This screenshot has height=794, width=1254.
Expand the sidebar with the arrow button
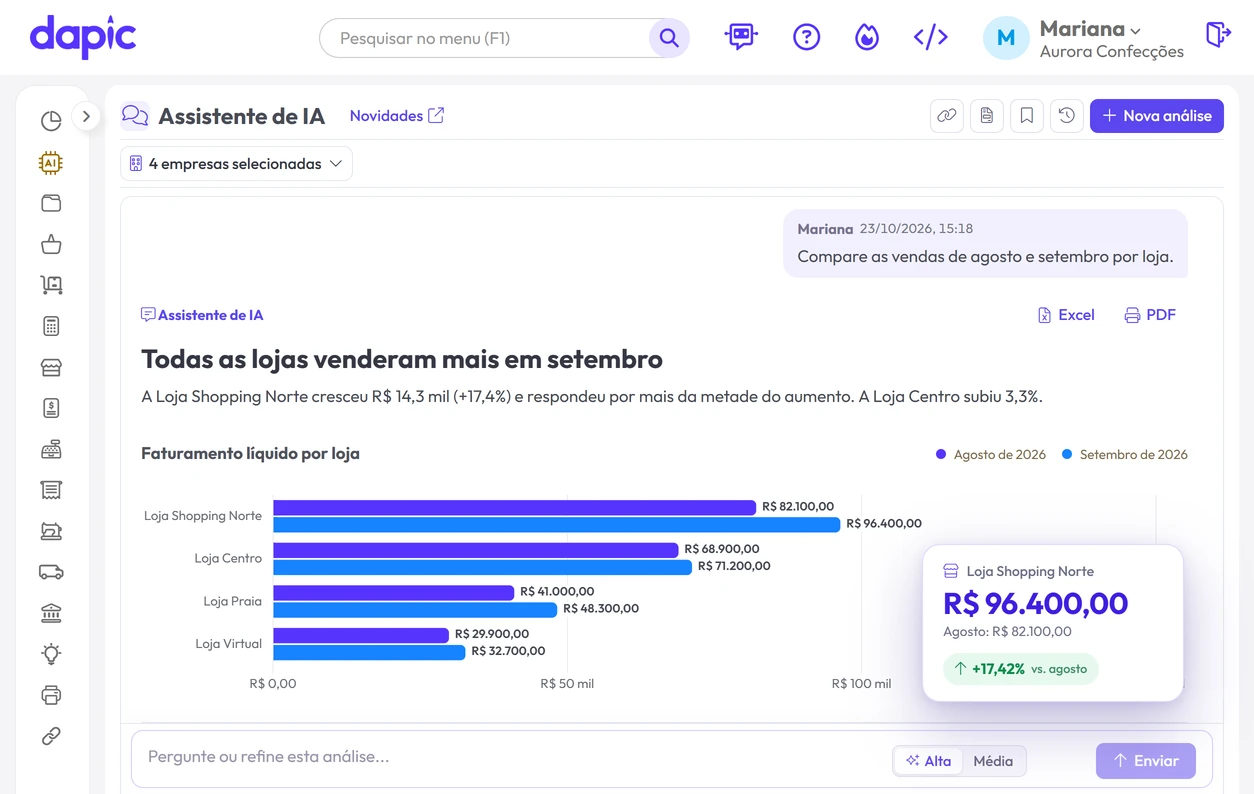pos(86,117)
